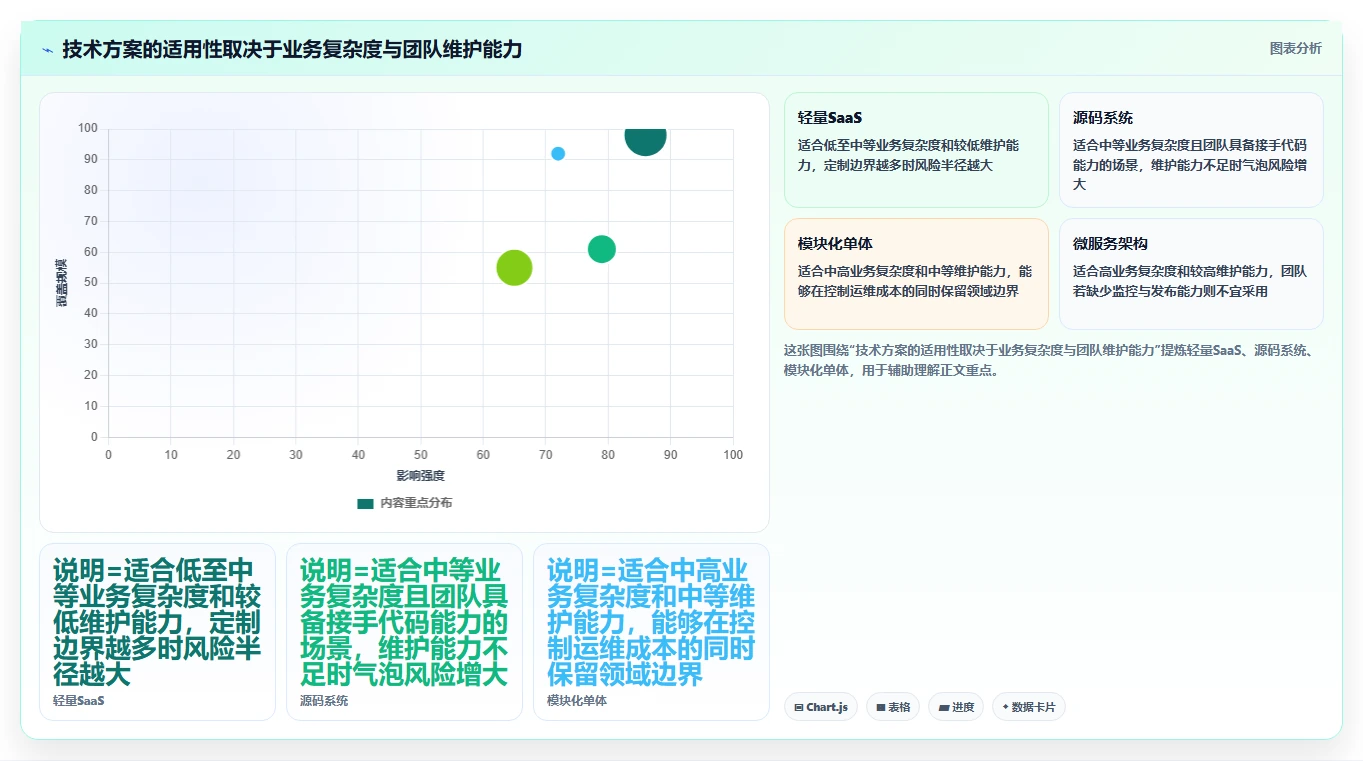The image size is (1363, 761).
Task: Open the 模块化单体 highlighted card
Action: [916, 274]
